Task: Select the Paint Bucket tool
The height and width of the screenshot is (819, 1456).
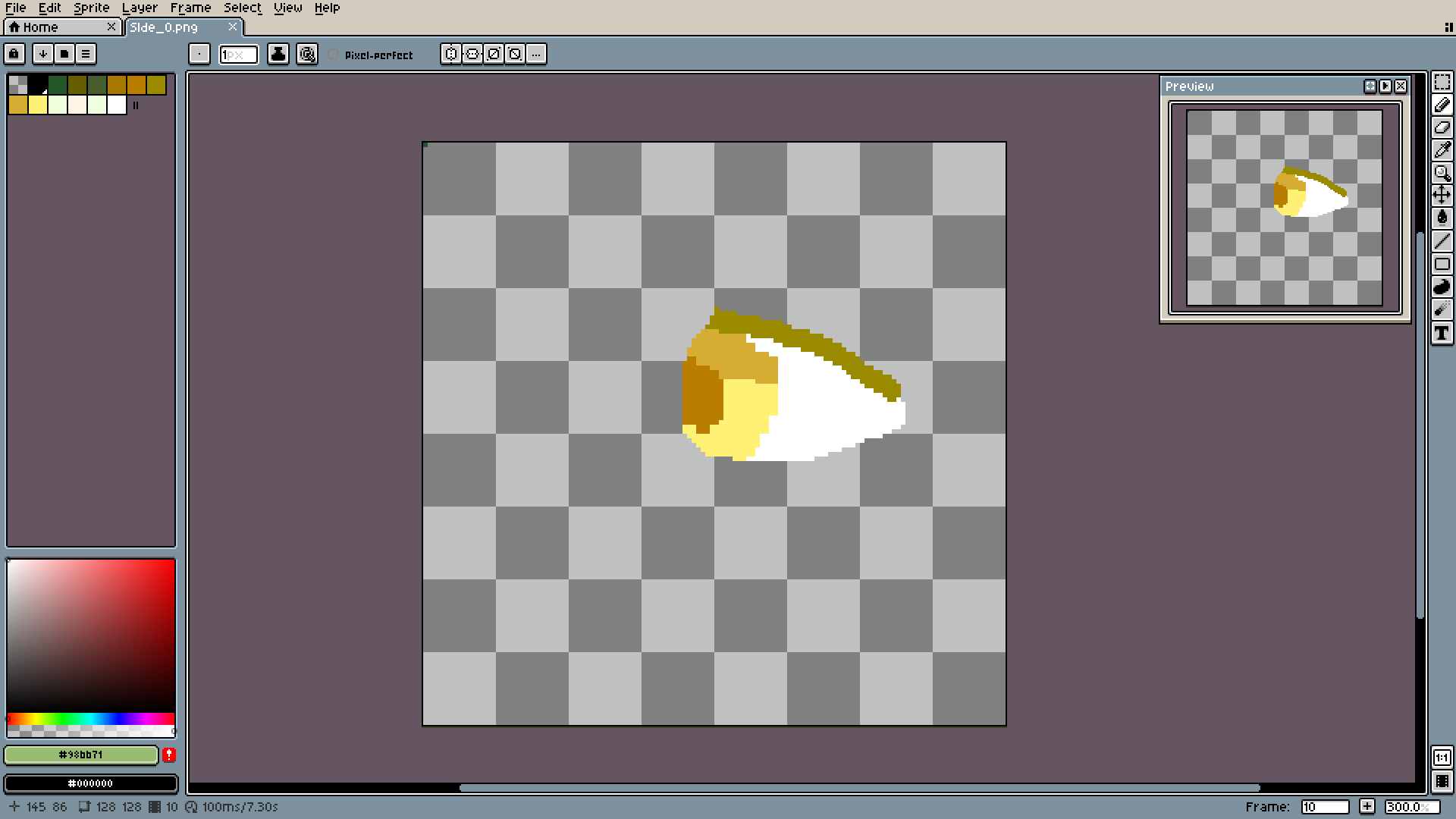Action: coord(1442,218)
